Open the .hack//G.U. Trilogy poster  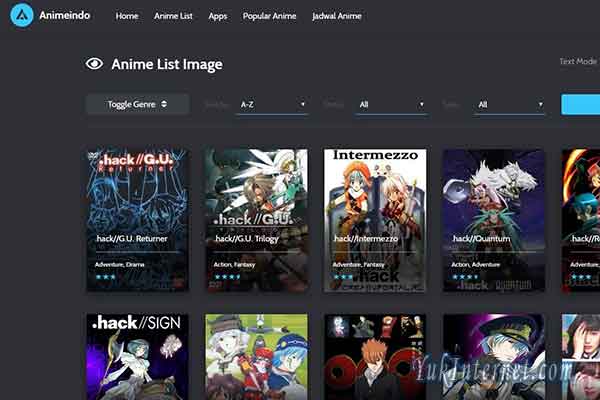click(x=256, y=220)
